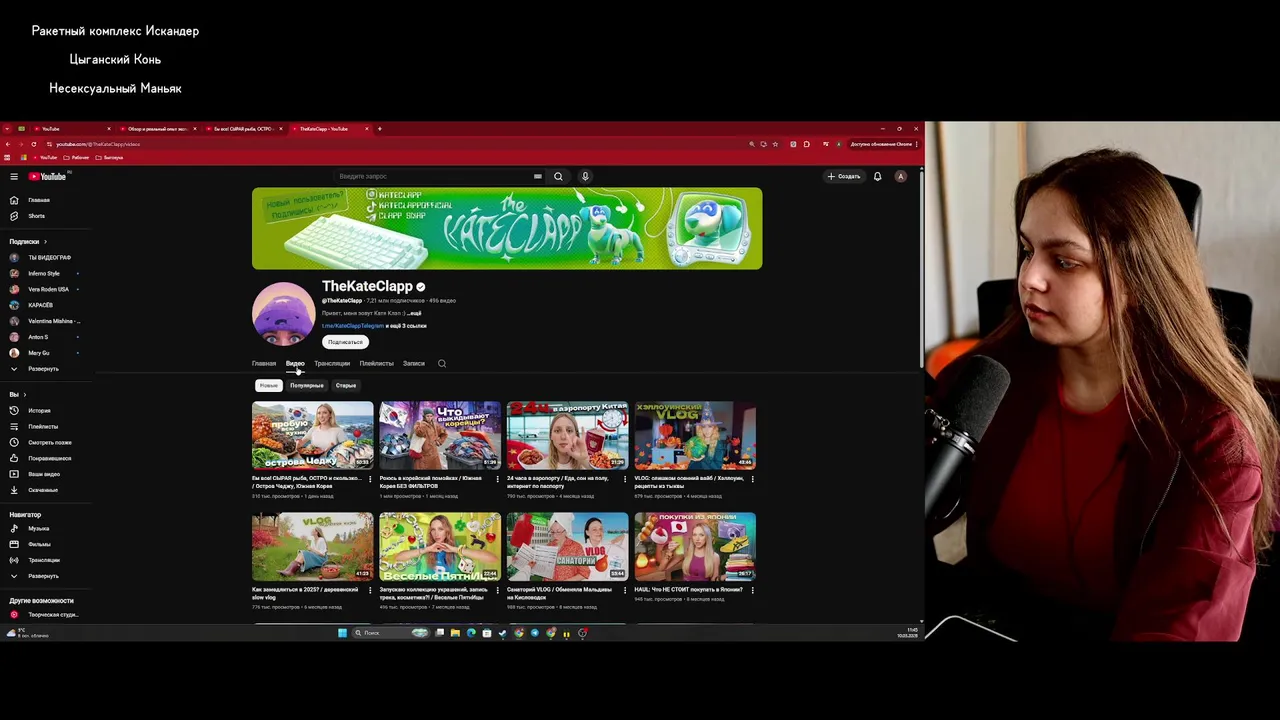The width and height of the screenshot is (1280, 720).
Task: Open notifications bell
Action: coord(877,176)
